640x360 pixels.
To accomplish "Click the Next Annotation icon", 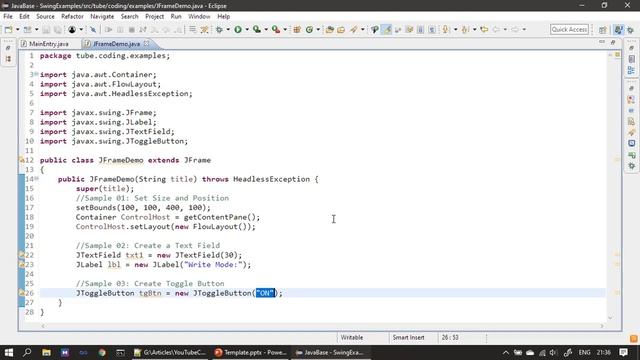I will pos(446,29).
